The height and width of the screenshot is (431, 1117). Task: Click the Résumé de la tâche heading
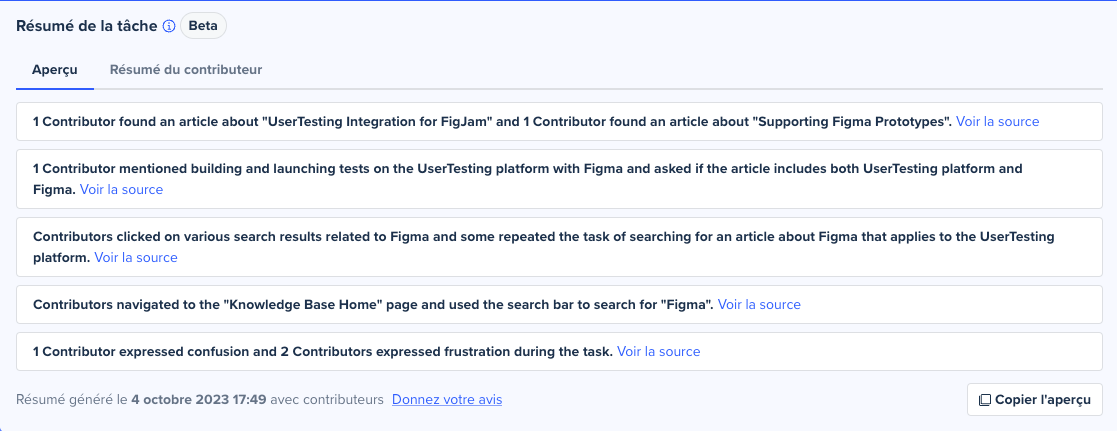[86, 26]
